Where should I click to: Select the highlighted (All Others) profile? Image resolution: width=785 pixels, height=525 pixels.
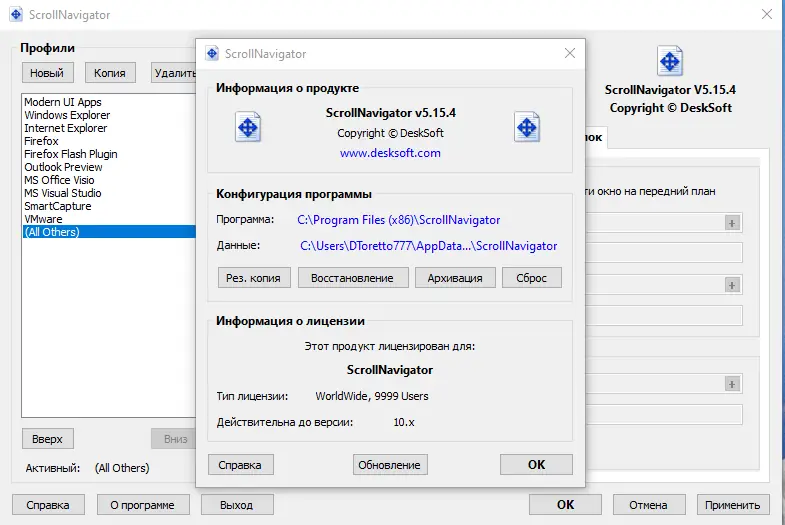(109, 232)
